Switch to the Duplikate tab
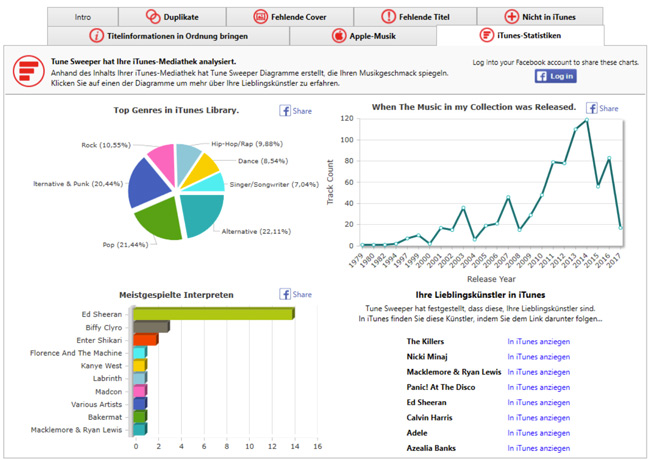650x460 pixels. point(172,17)
